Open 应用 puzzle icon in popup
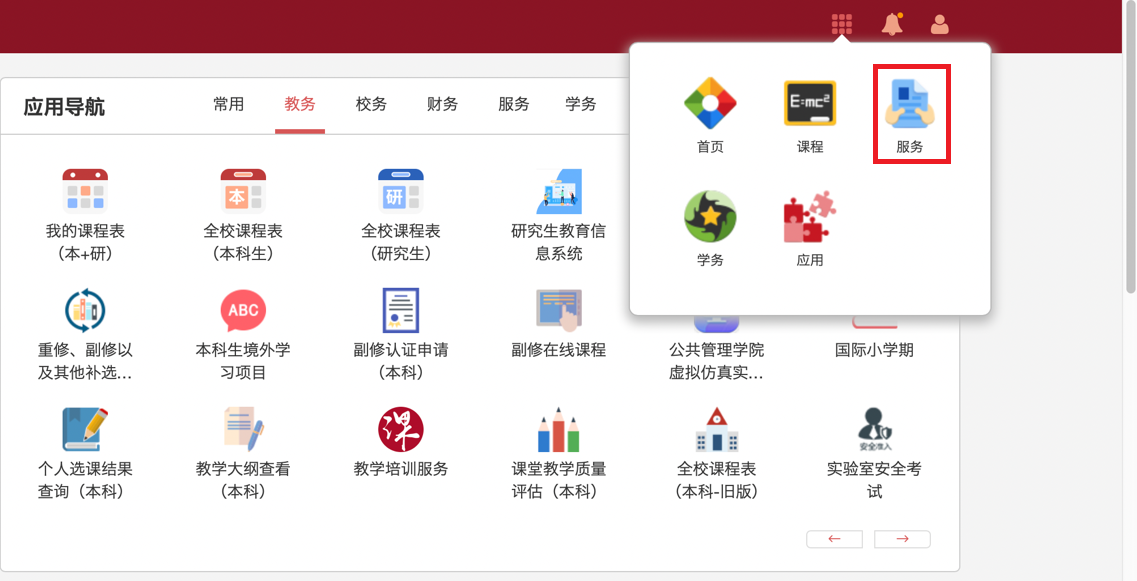1137x581 pixels. pos(810,217)
